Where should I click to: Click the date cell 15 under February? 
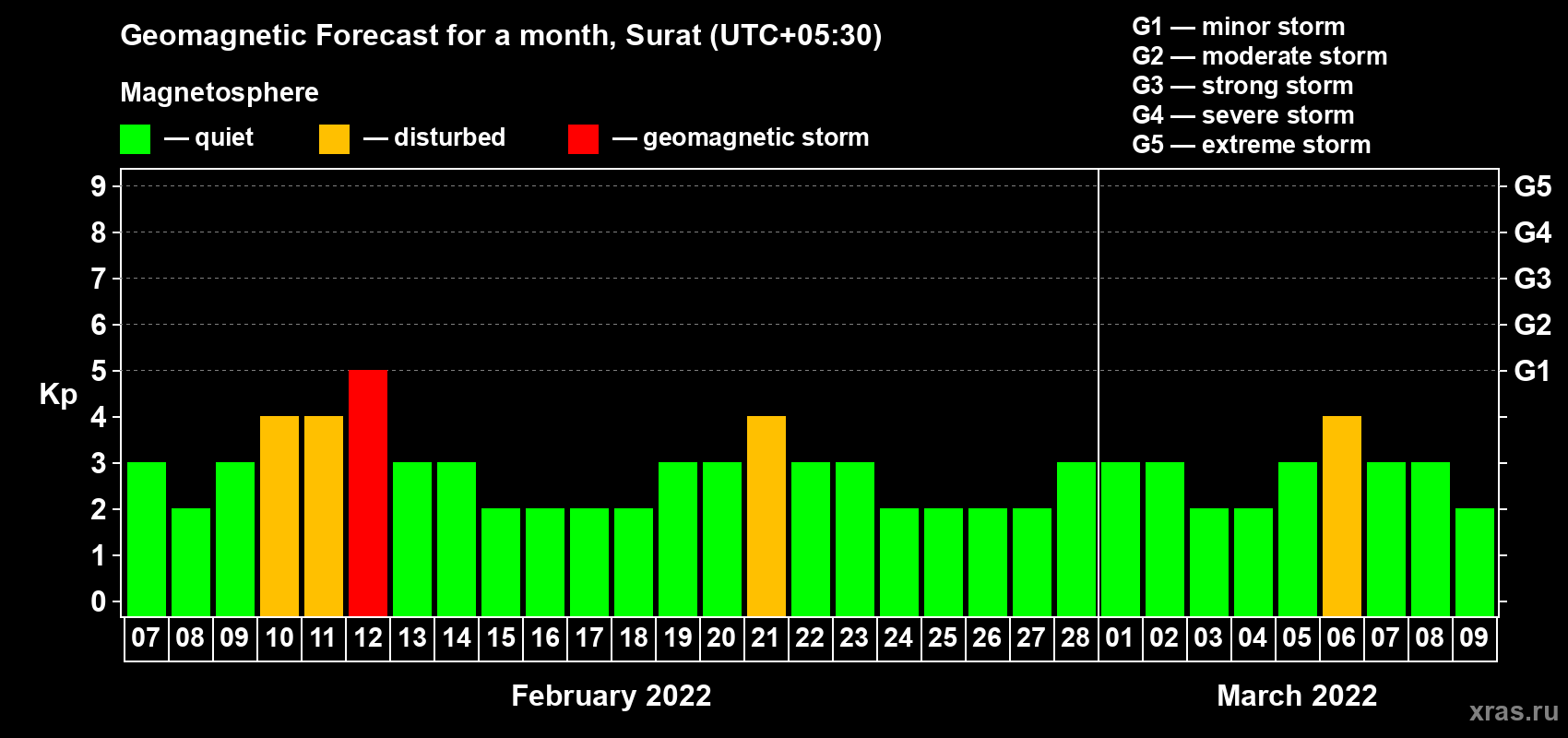click(x=501, y=638)
